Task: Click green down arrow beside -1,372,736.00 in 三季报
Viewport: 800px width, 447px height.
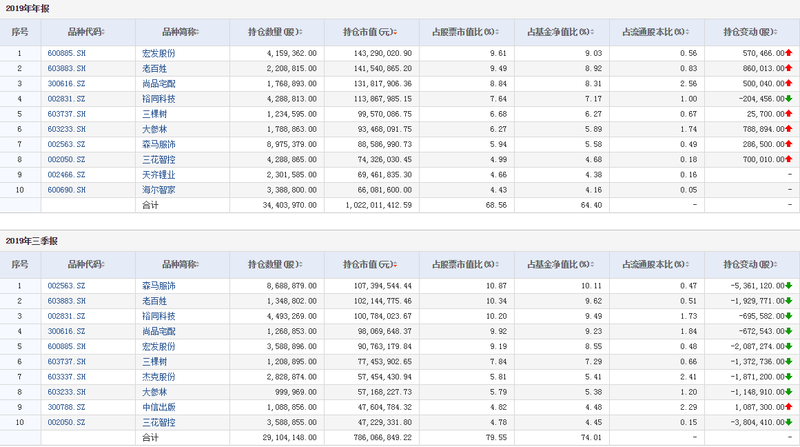Action: click(x=789, y=362)
